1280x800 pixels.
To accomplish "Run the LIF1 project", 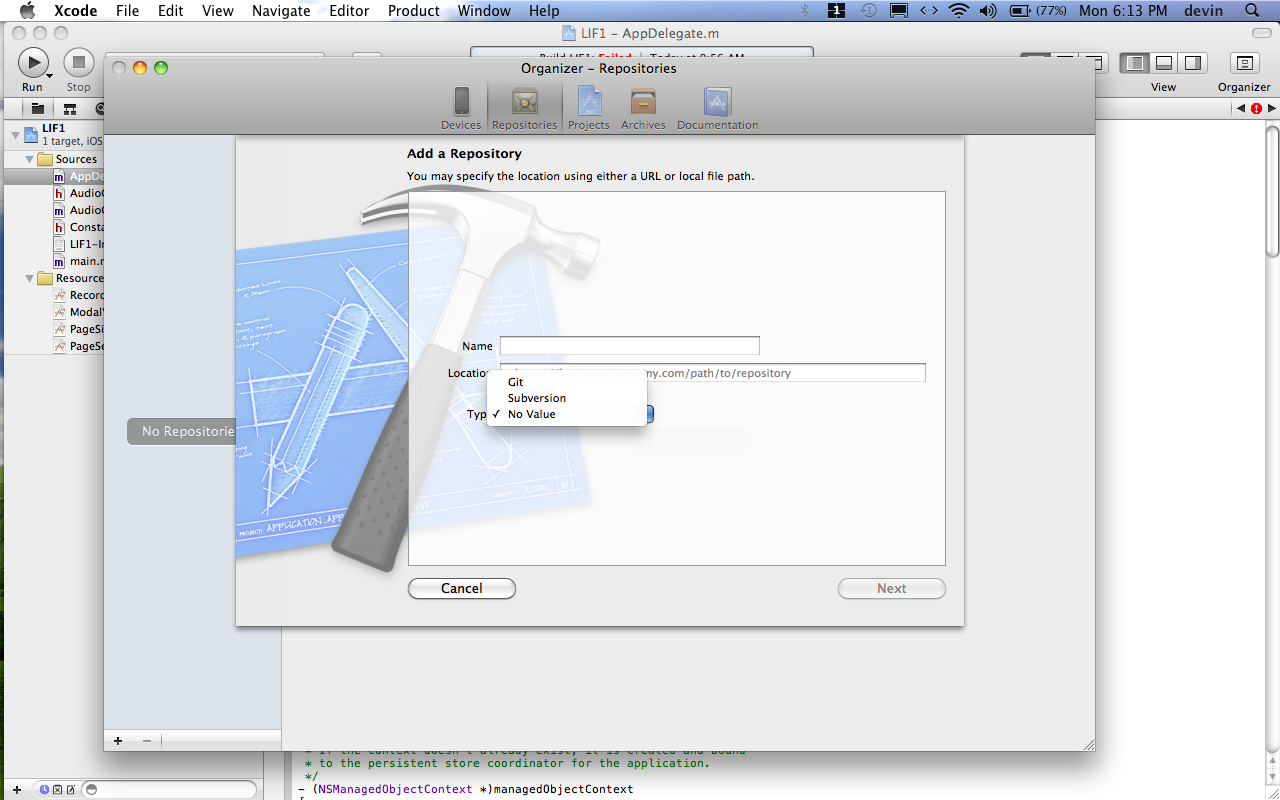I will 33,63.
